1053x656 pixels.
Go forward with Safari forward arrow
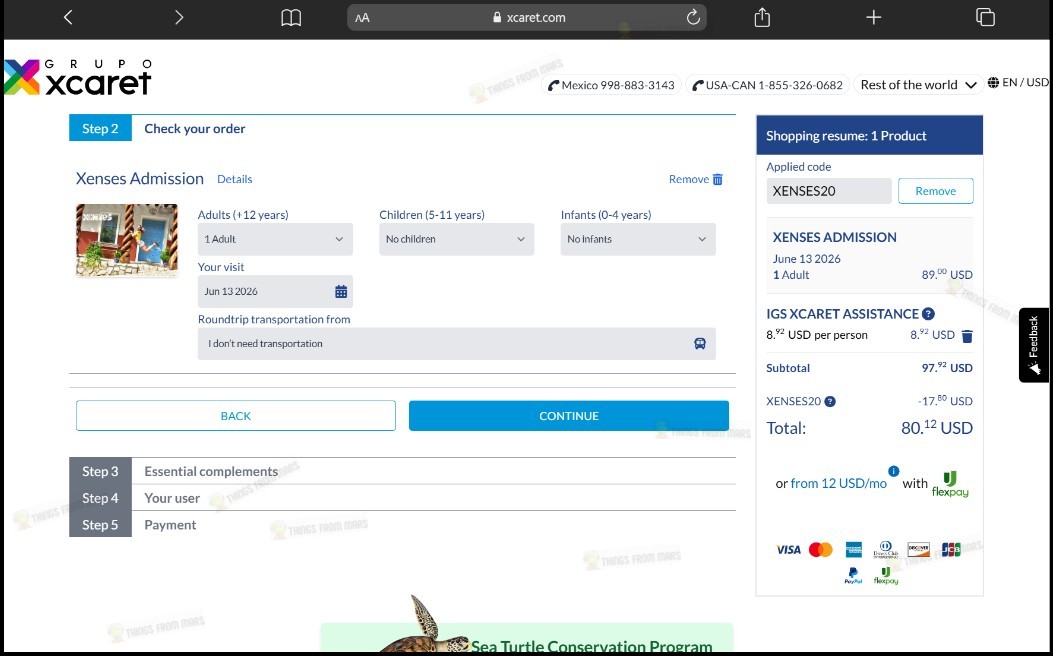[179, 17]
